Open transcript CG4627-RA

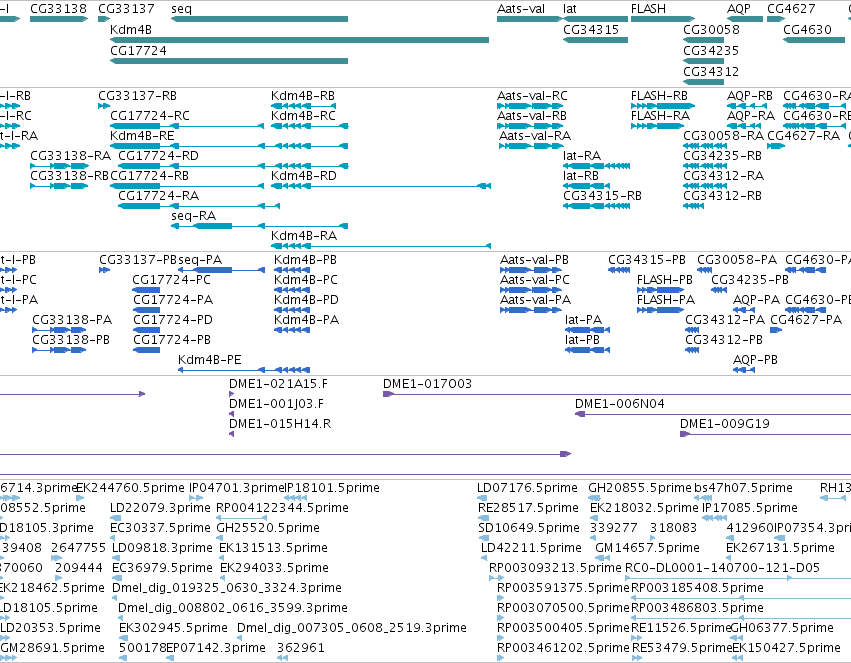point(803,136)
